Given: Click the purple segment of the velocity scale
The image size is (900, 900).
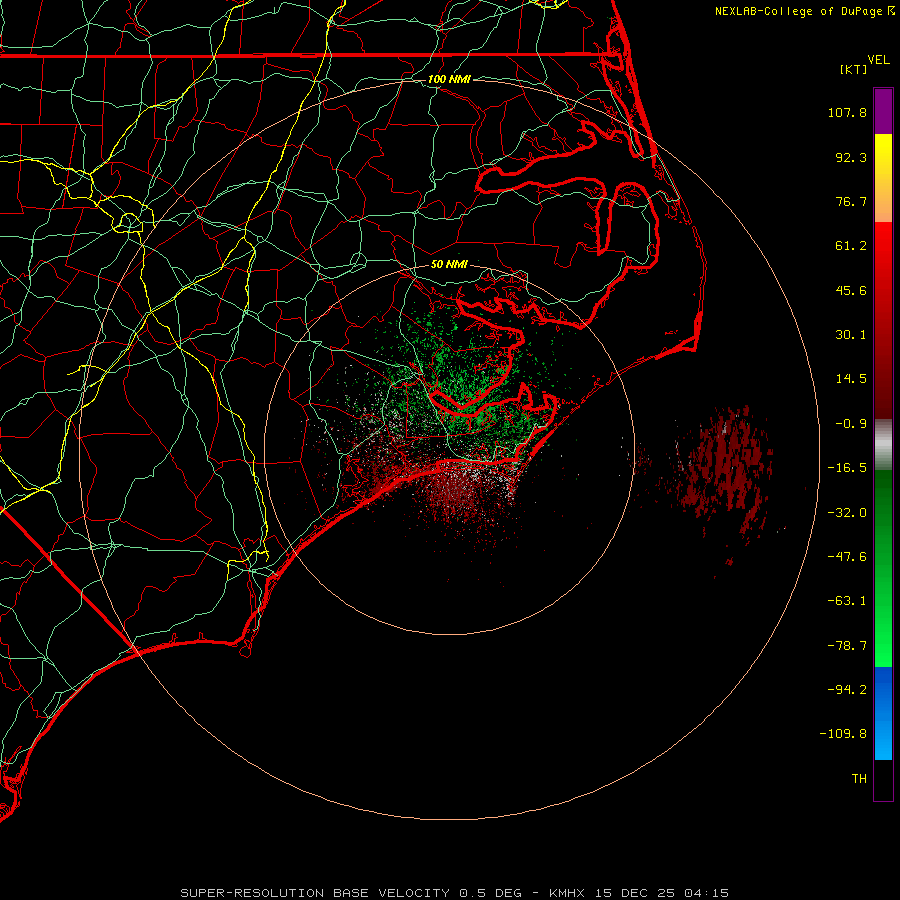Looking at the screenshot, I should point(883,111).
